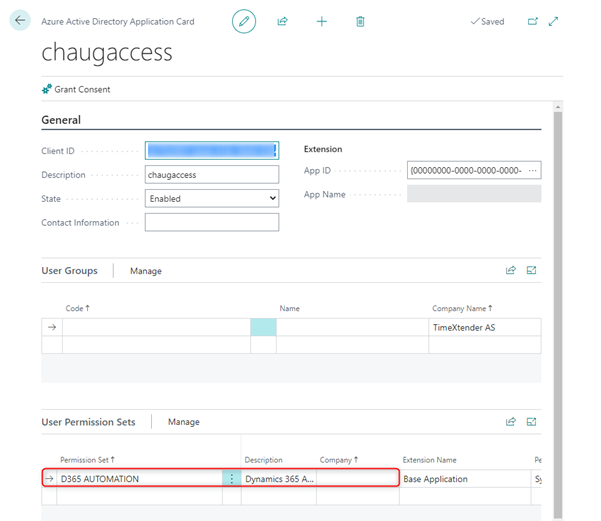The height and width of the screenshot is (521, 601).
Task: Click share icon in User Permission Sets
Action: pyautogui.click(x=511, y=422)
